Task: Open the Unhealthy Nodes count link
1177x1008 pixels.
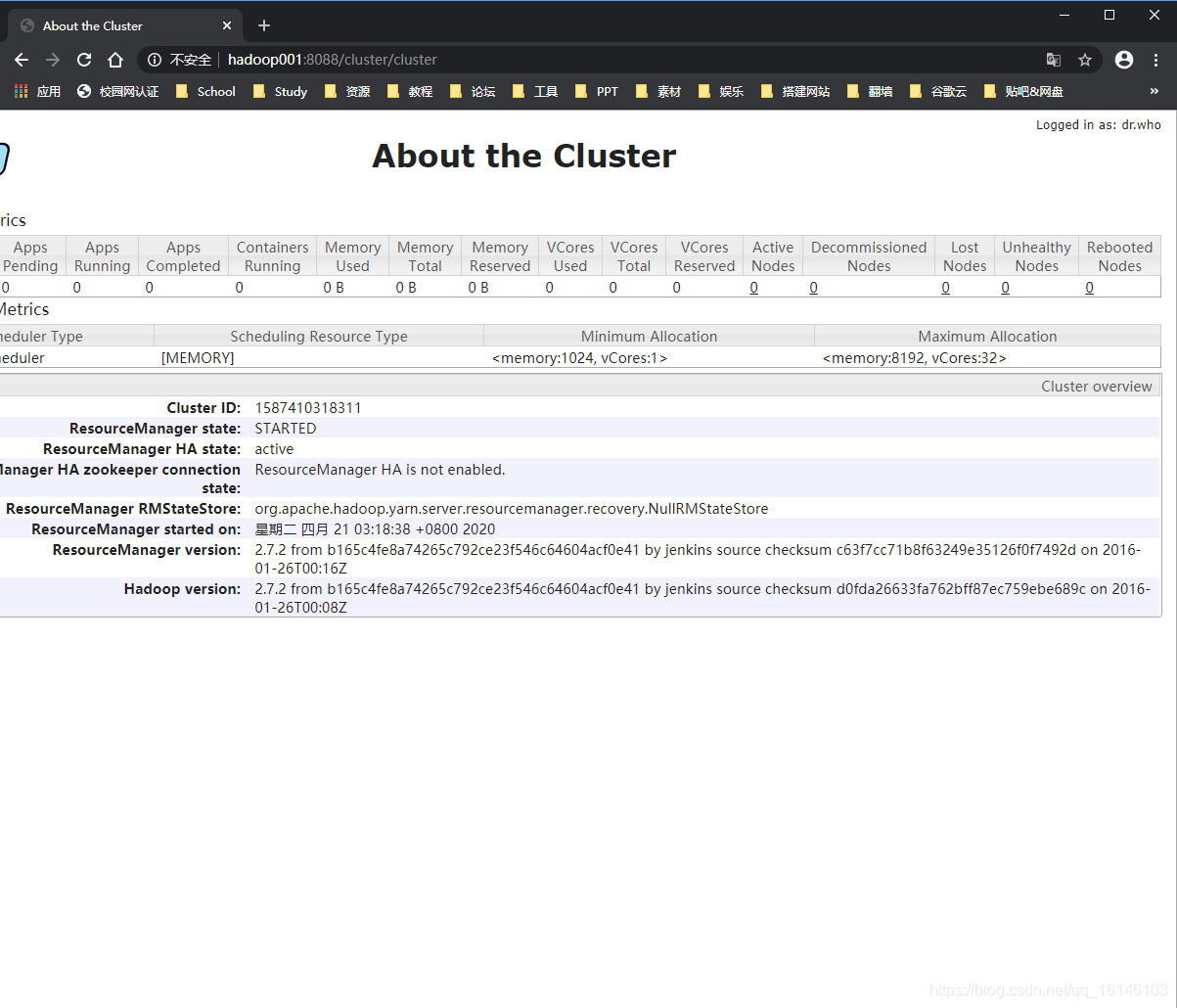Action: pos(1005,288)
